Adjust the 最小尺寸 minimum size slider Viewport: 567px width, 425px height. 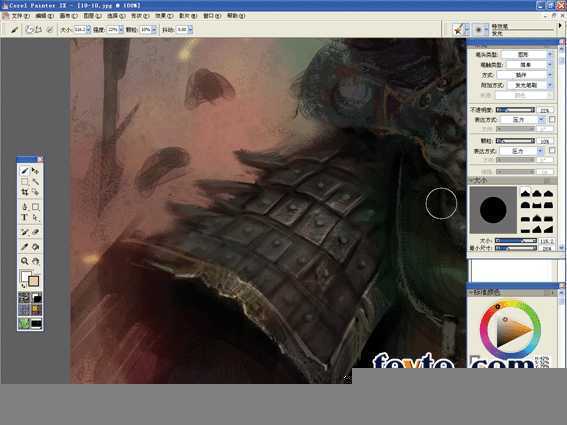point(516,248)
